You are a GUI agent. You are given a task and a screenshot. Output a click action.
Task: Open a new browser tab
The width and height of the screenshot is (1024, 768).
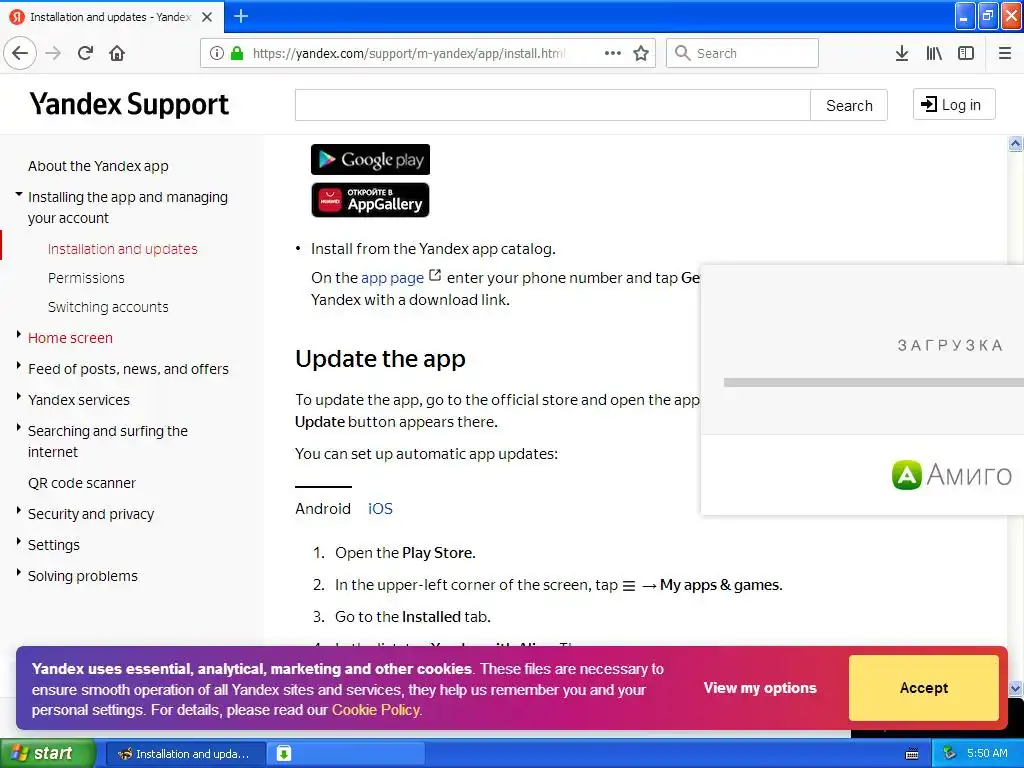(x=241, y=16)
